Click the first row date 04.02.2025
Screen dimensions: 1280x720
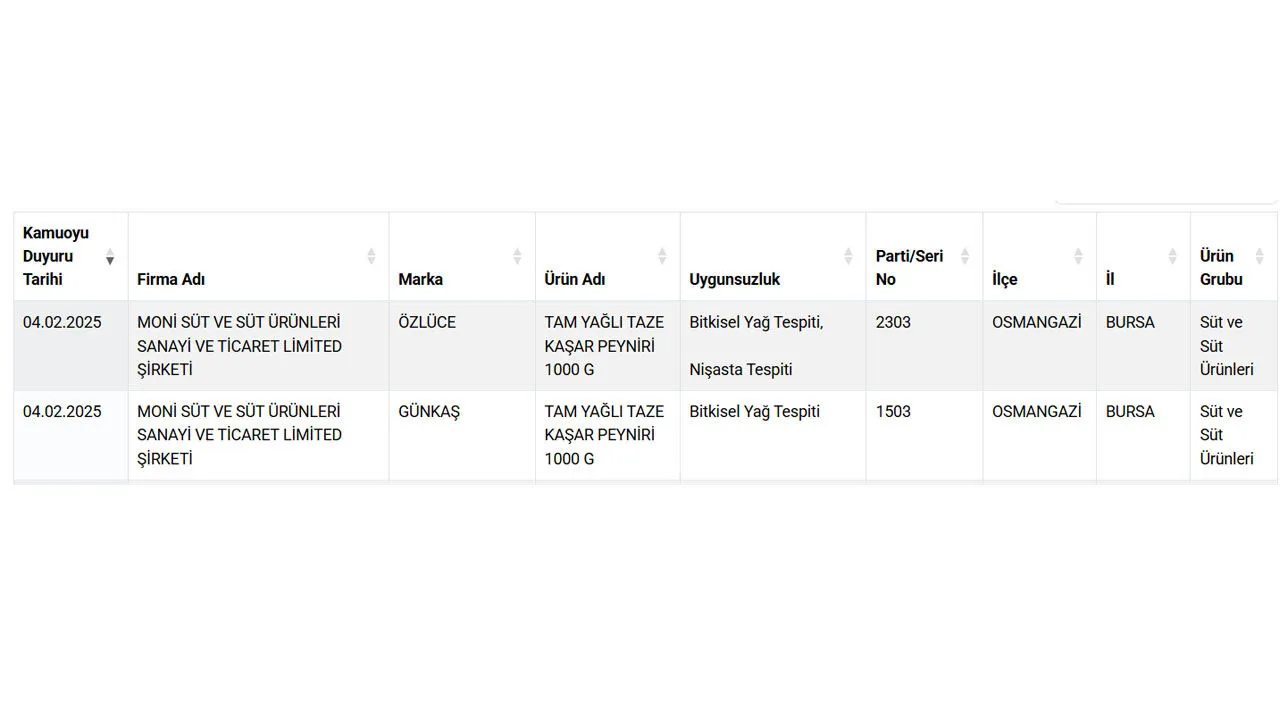[62, 322]
